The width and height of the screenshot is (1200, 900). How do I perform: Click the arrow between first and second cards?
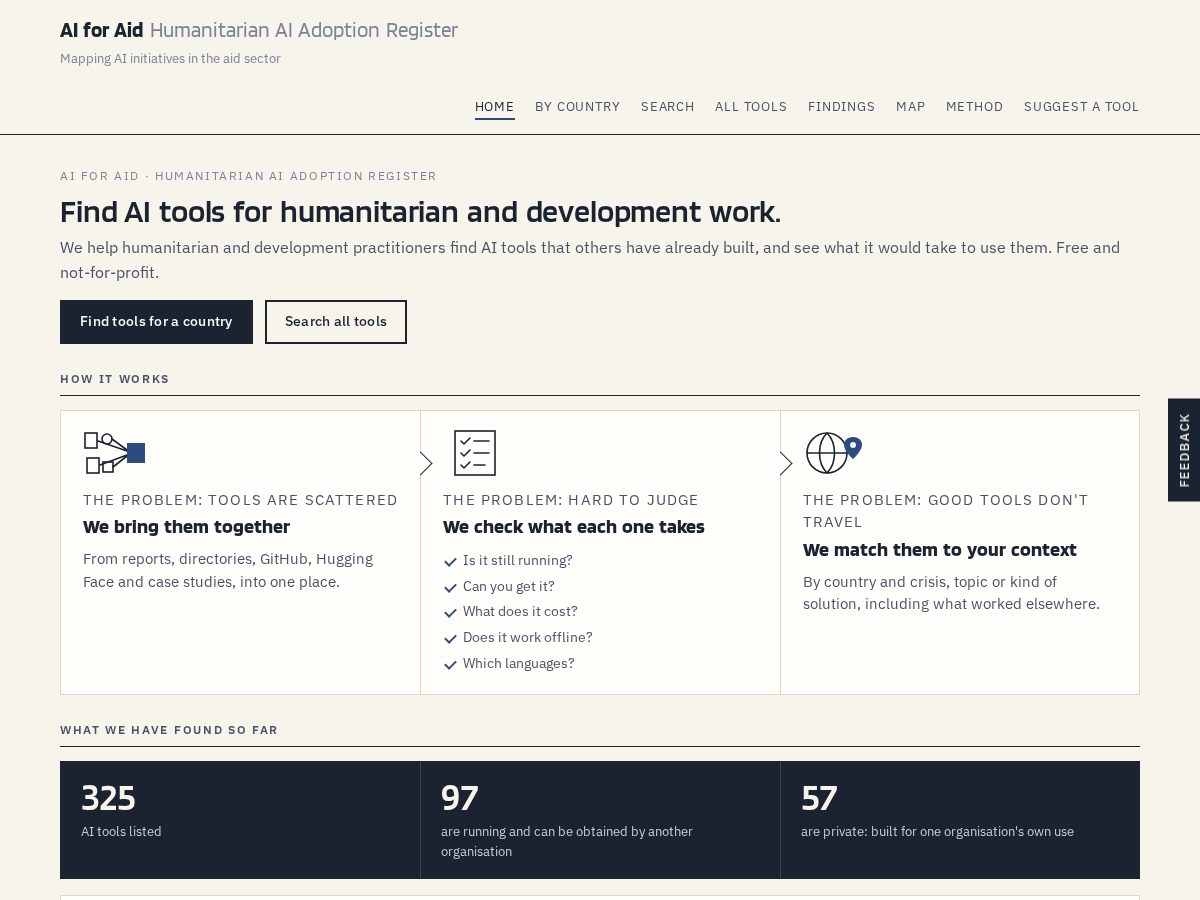tap(426, 463)
